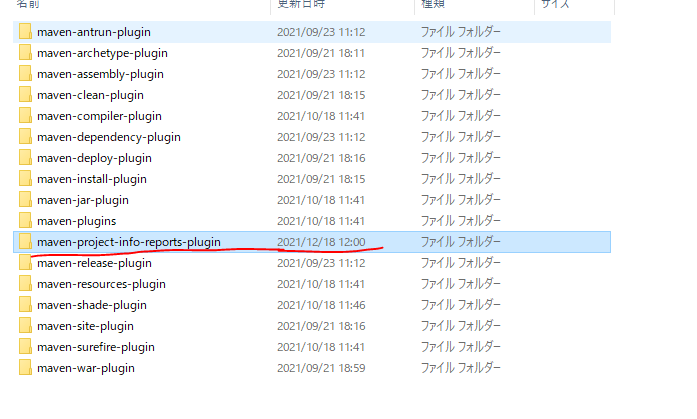697x419 pixels.
Task: Click the maven-jar-plugin folder icon
Action: 25,200
